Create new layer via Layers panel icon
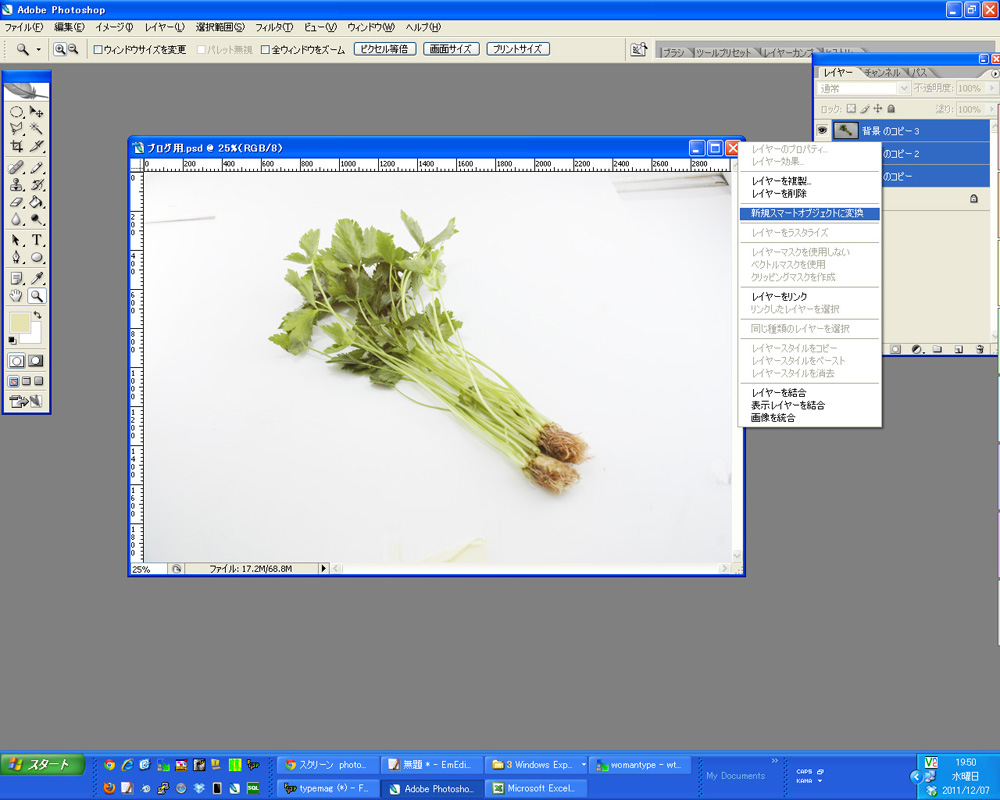 click(x=958, y=349)
